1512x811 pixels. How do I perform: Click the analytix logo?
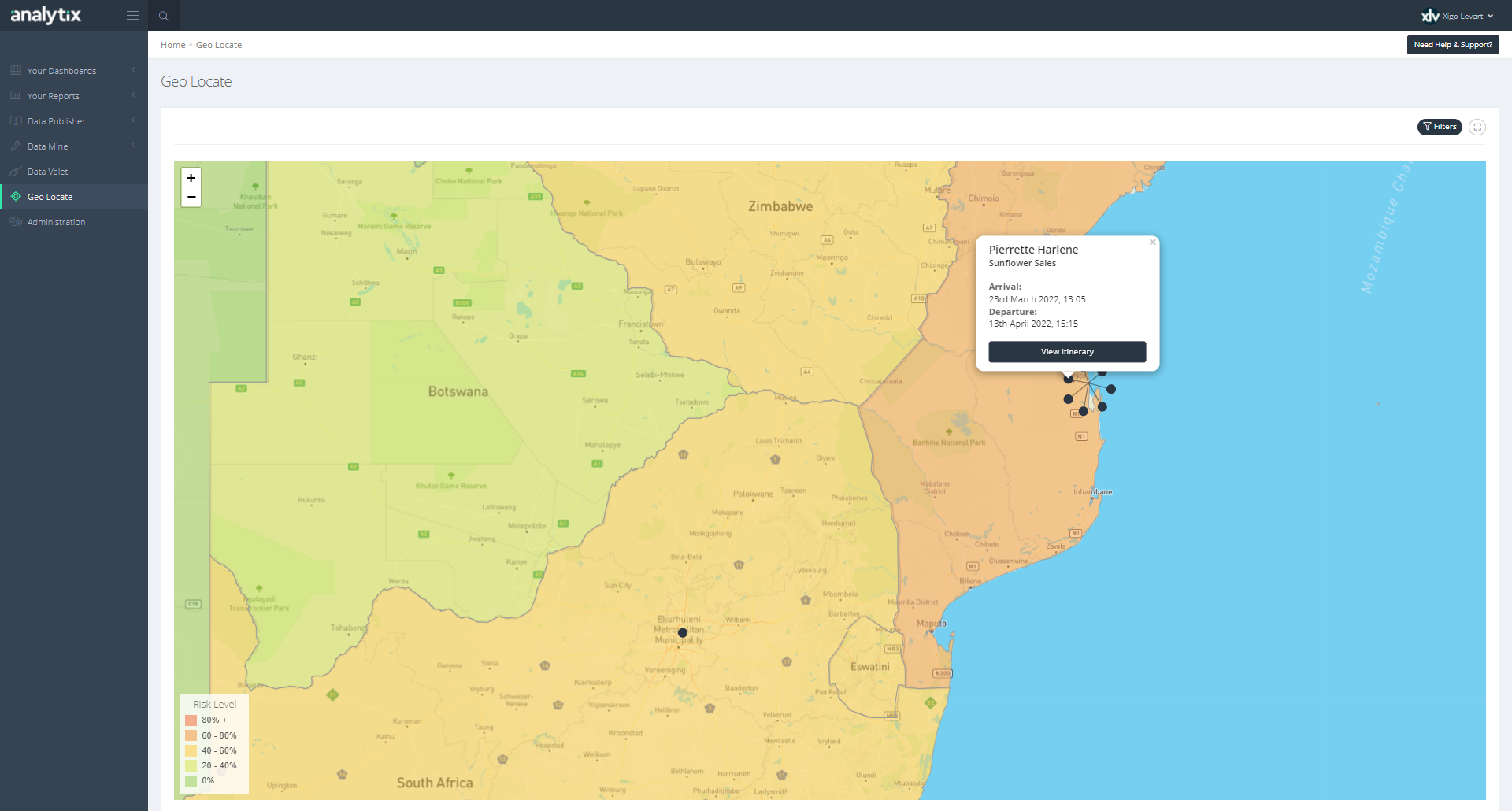click(46, 15)
